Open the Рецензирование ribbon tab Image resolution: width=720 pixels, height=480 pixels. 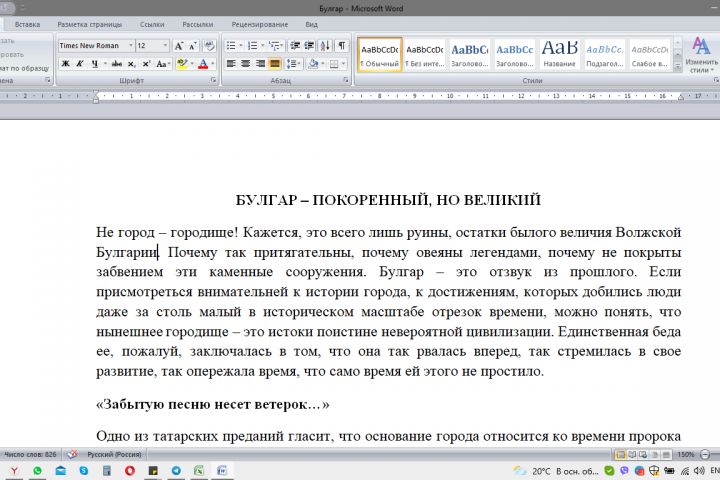(x=260, y=24)
